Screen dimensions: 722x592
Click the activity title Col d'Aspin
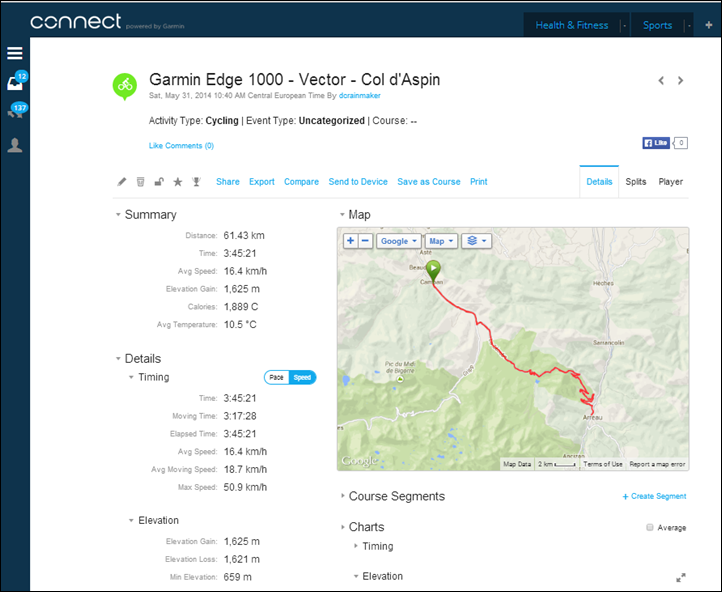pos(294,80)
